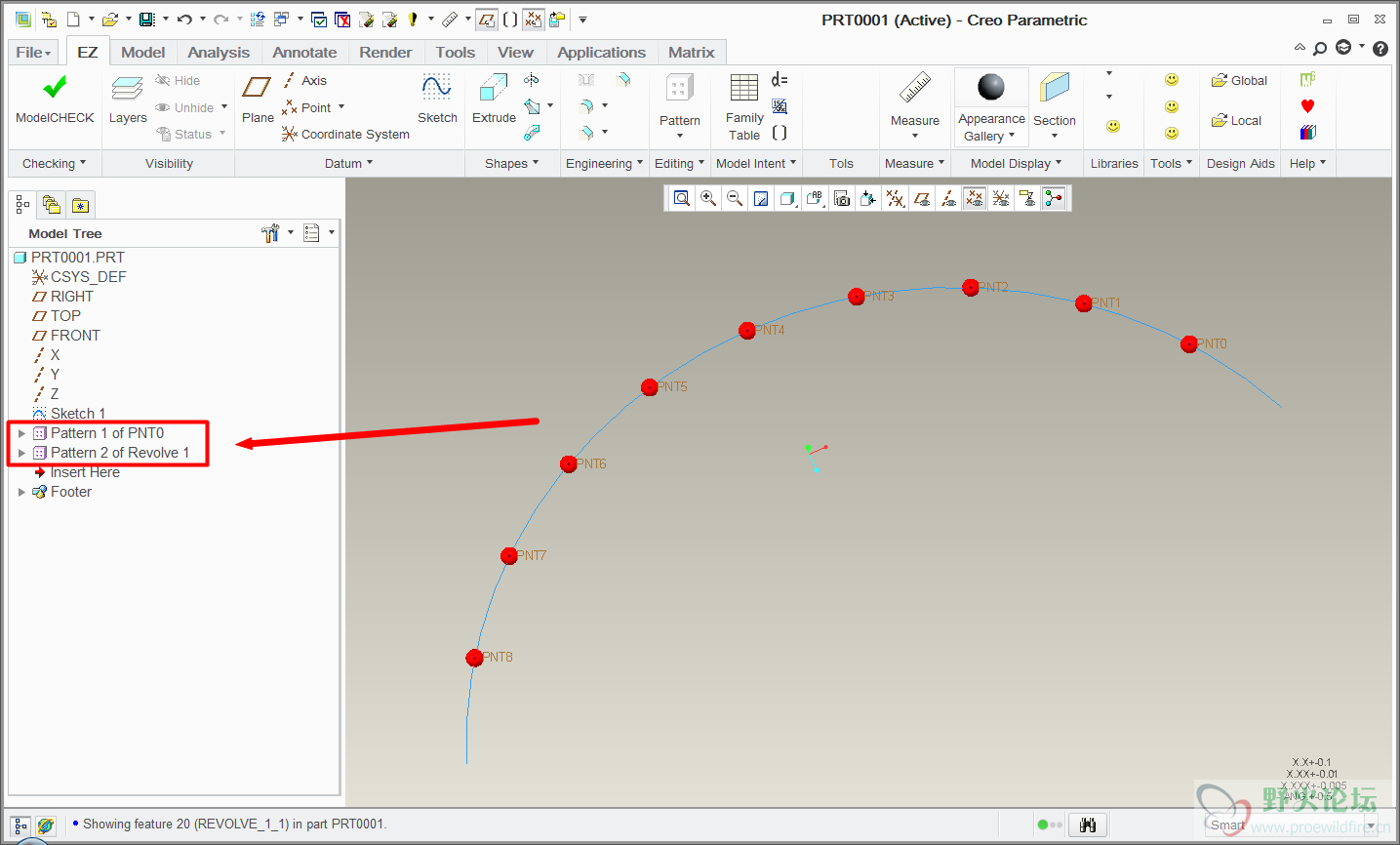Select point PNT8 in viewport
The image size is (1400, 845).
tap(474, 658)
